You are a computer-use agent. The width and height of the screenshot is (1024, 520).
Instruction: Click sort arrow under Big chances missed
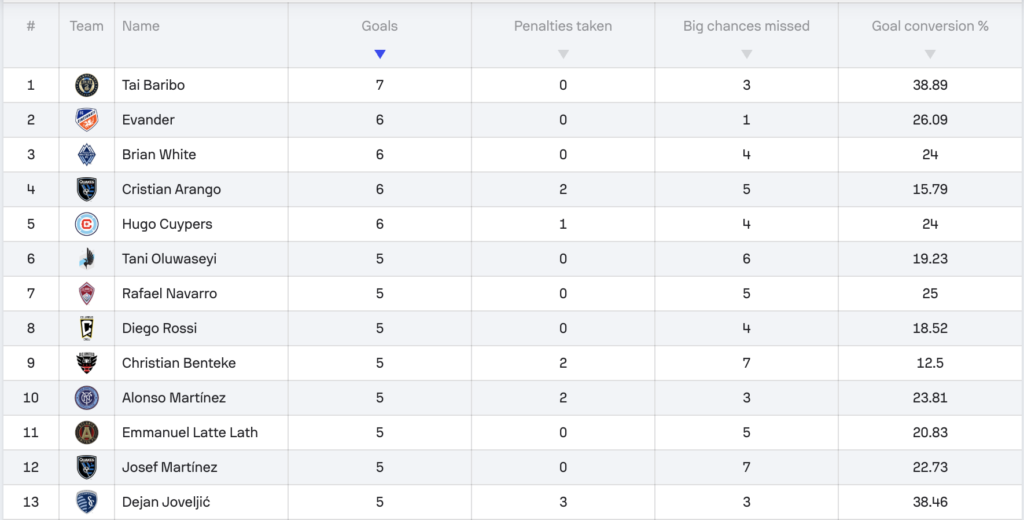click(746, 54)
